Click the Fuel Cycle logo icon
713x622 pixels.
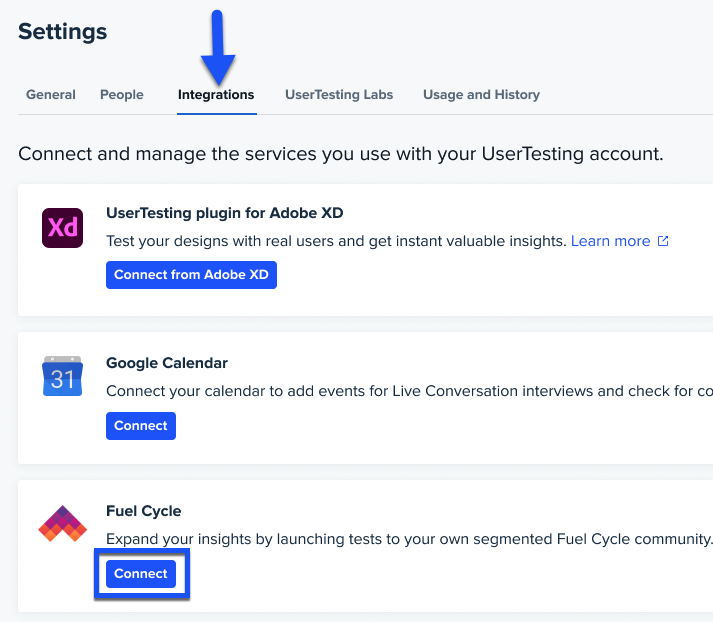[x=62, y=523]
